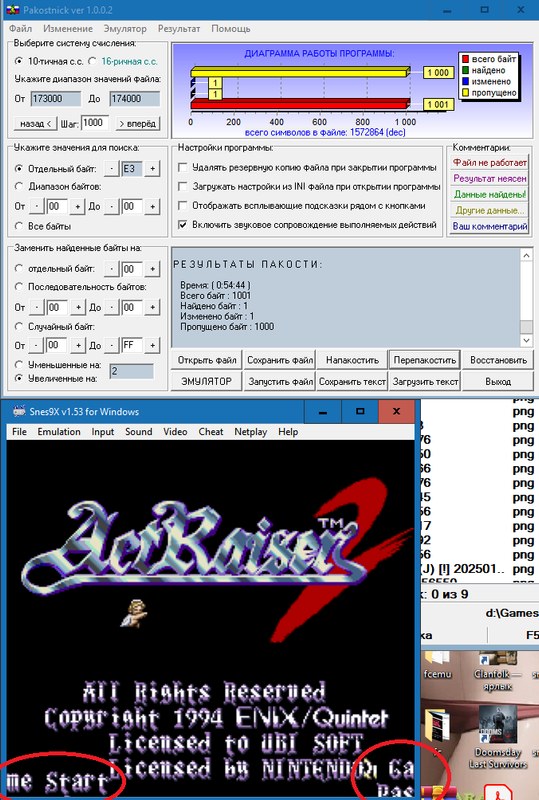Open the Результат menu
The width and height of the screenshot is (539, 800).
[x=179, y=29]
